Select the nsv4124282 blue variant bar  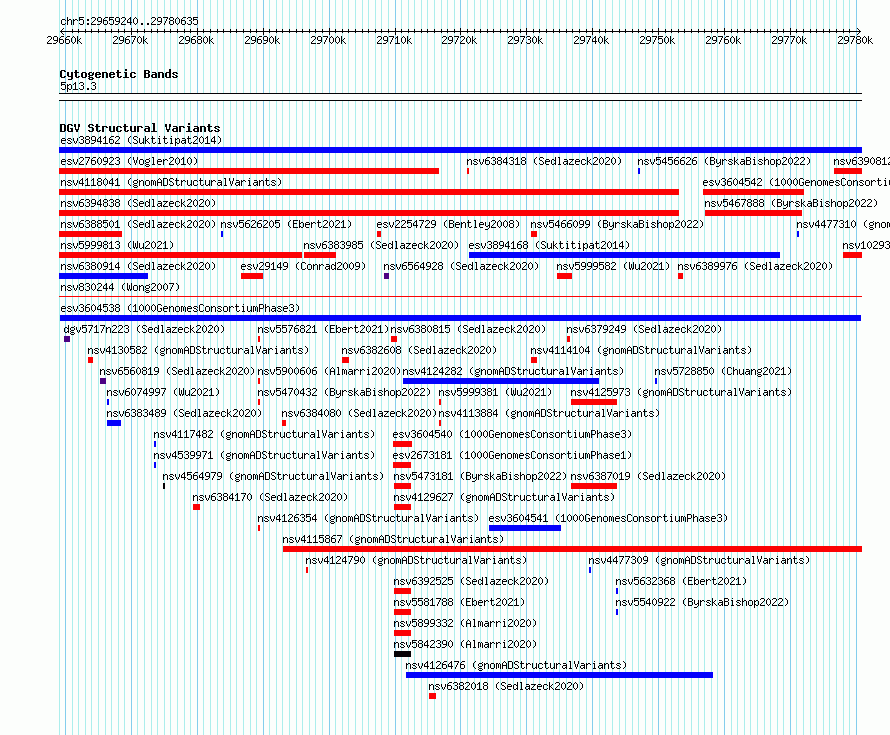[x=501, y=381]
